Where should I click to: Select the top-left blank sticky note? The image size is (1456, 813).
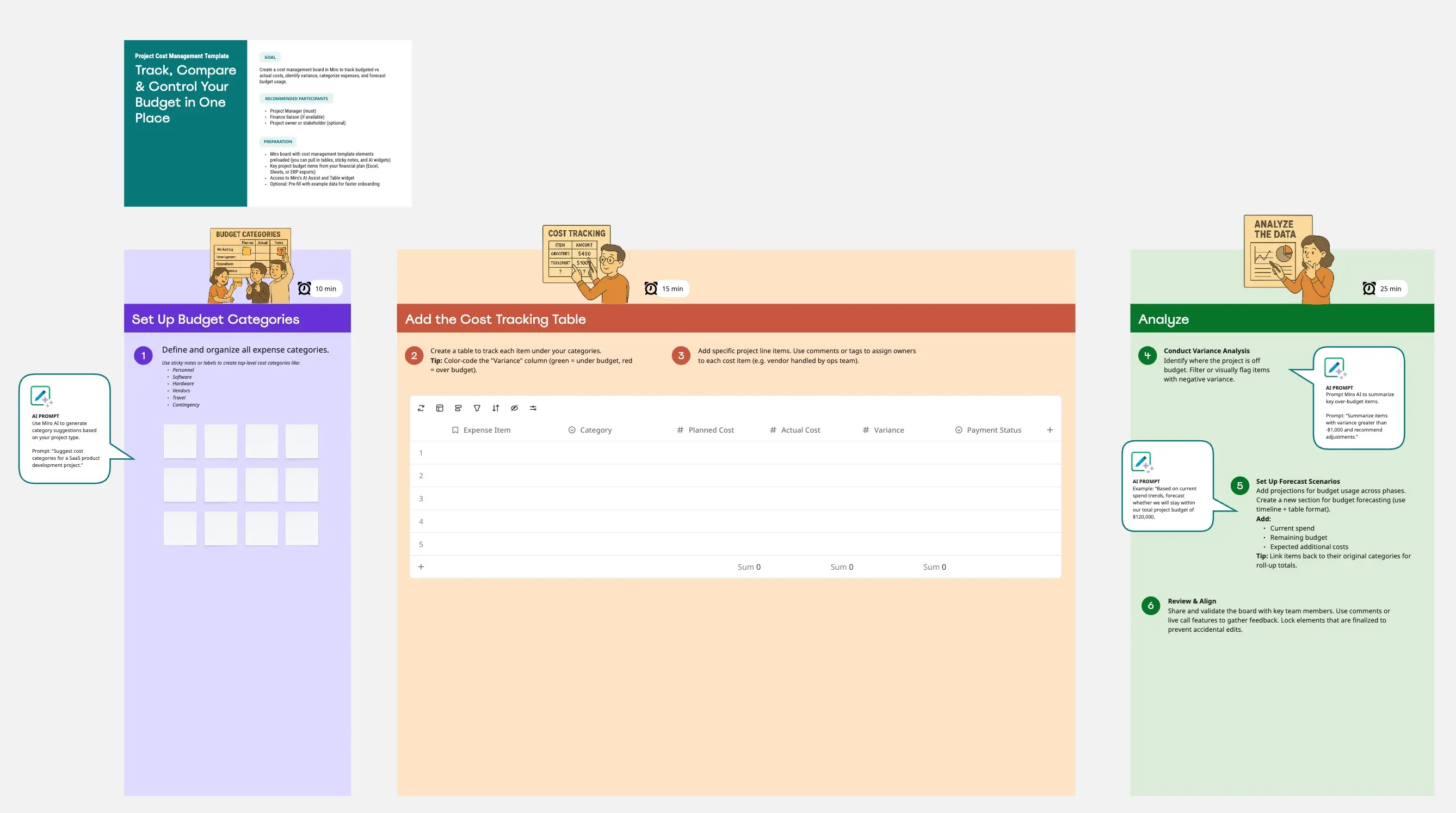pos(180,441)
